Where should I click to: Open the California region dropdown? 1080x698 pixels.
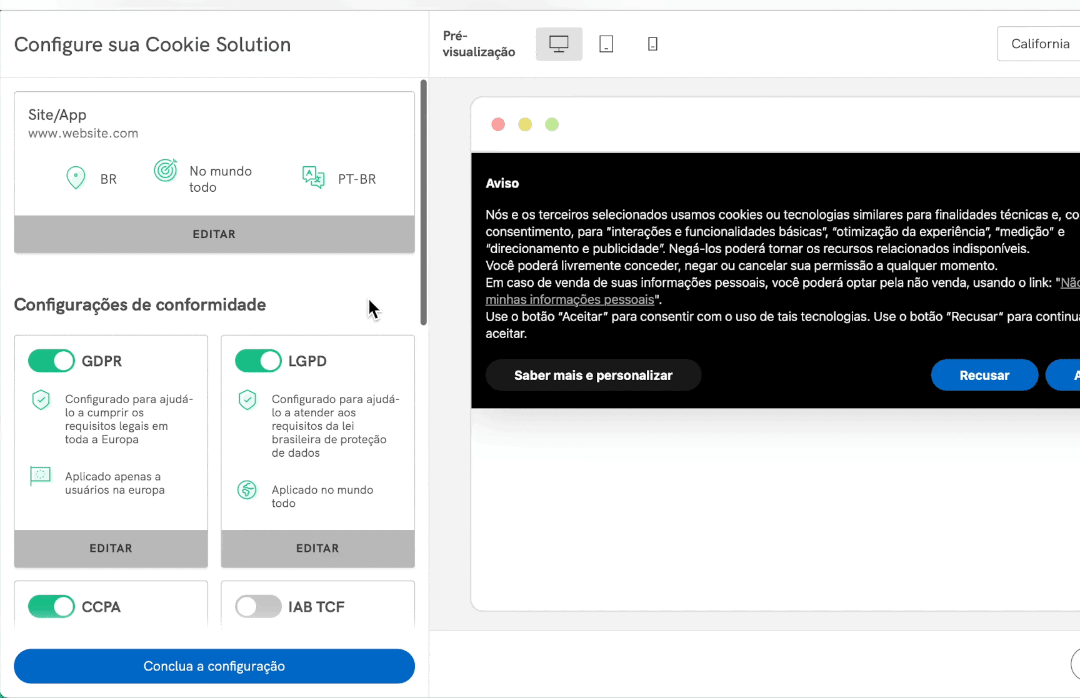coord(1039,44)
